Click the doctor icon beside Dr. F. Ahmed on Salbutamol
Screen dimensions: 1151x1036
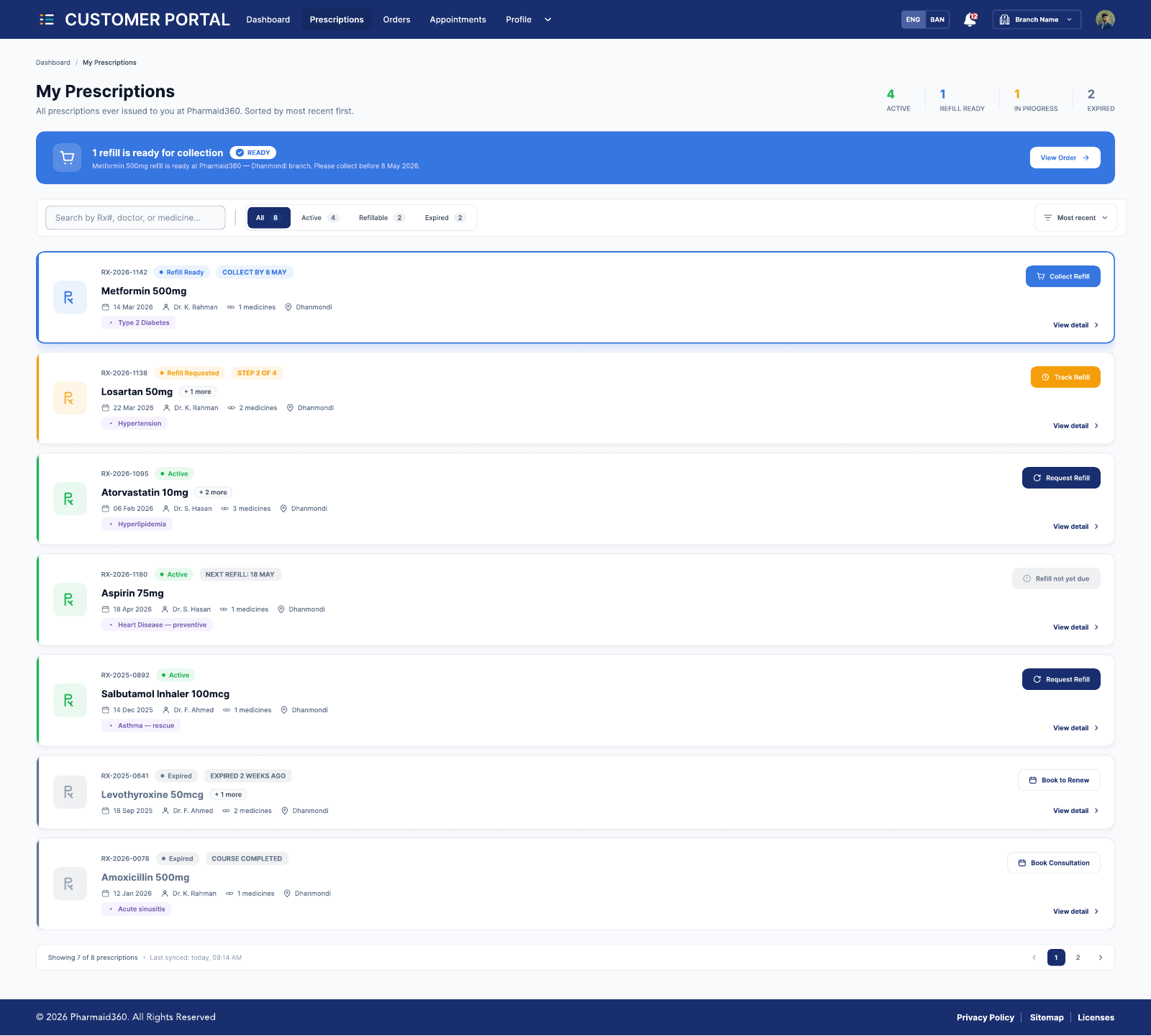pos(166,710)
